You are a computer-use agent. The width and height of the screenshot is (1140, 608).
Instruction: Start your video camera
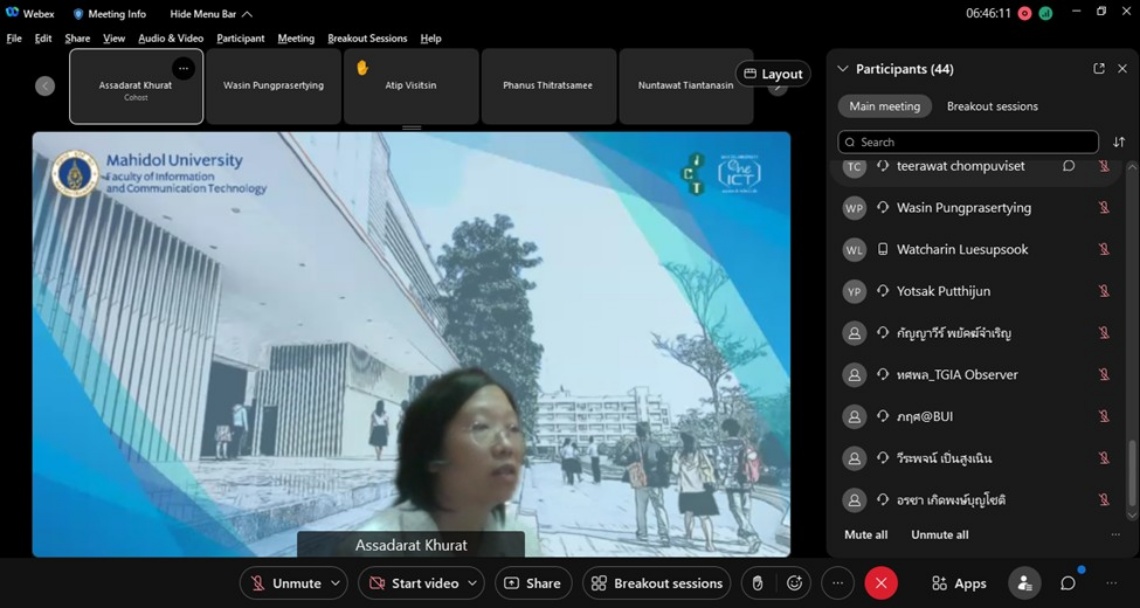point(412,583)
